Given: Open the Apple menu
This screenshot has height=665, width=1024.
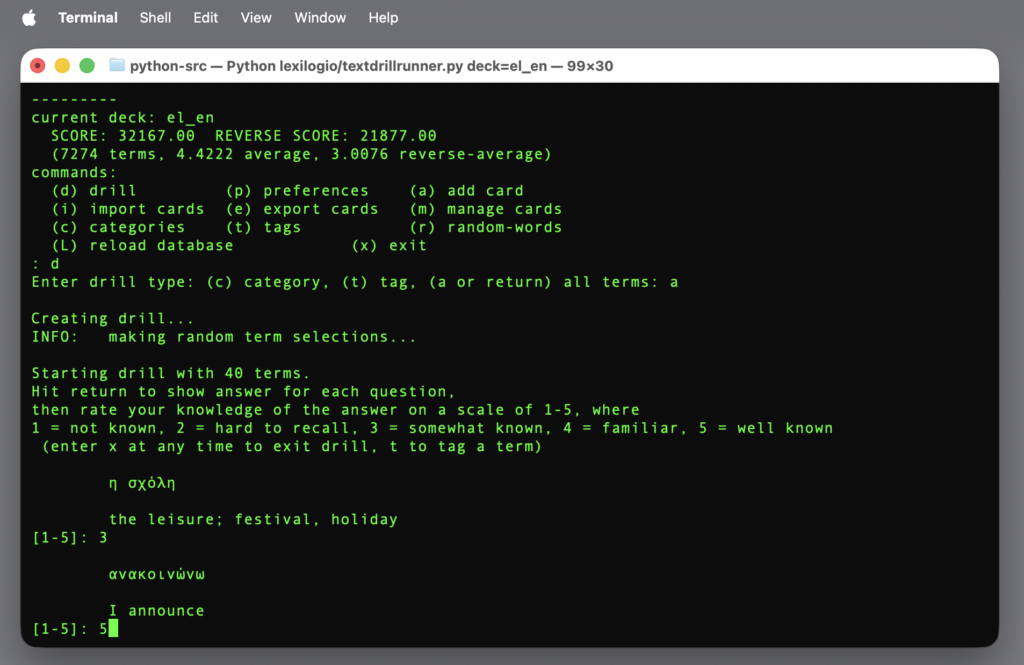Looking at the screenshot, I should coord(29,18).
